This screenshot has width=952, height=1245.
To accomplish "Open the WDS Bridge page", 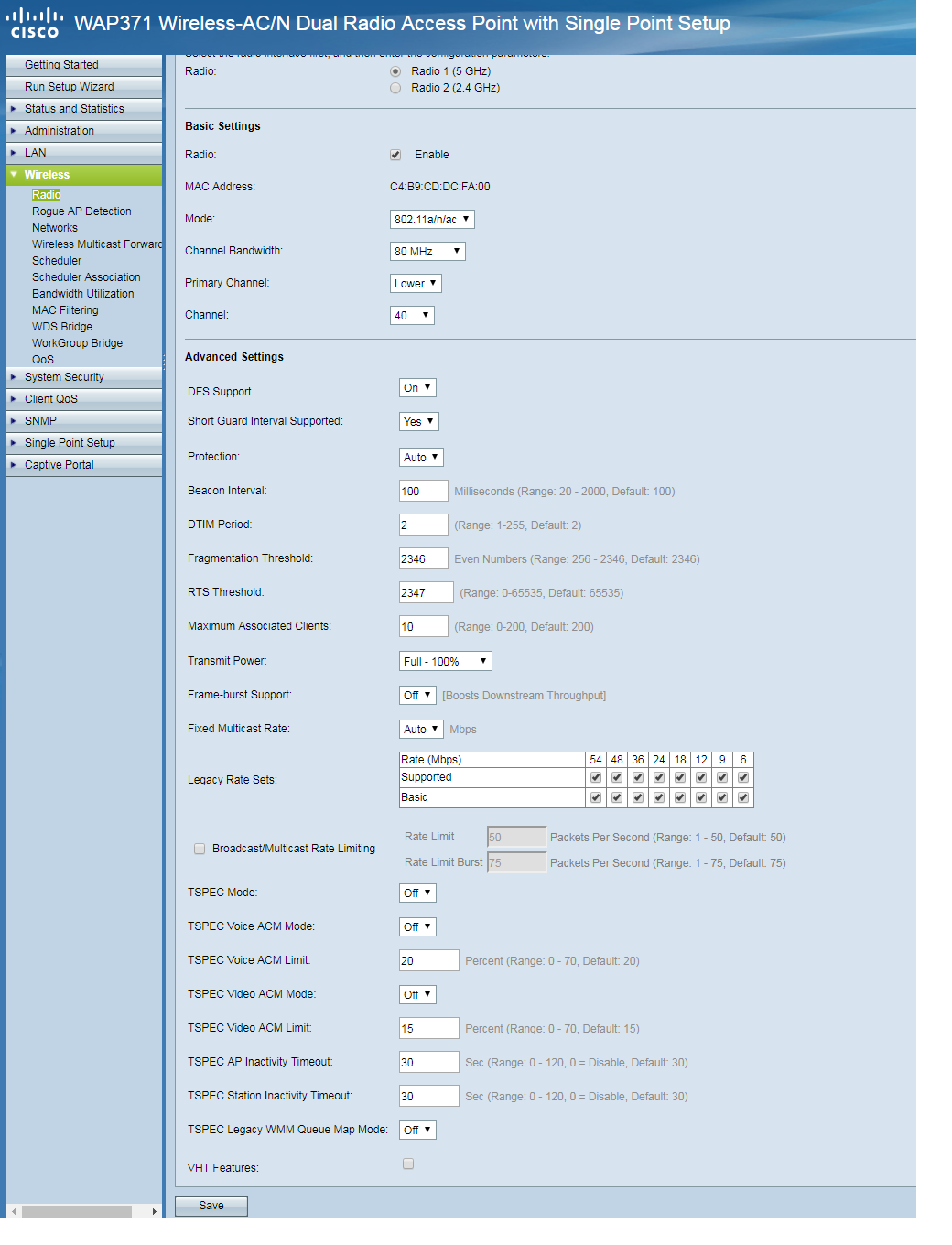I will pos(62,327).
